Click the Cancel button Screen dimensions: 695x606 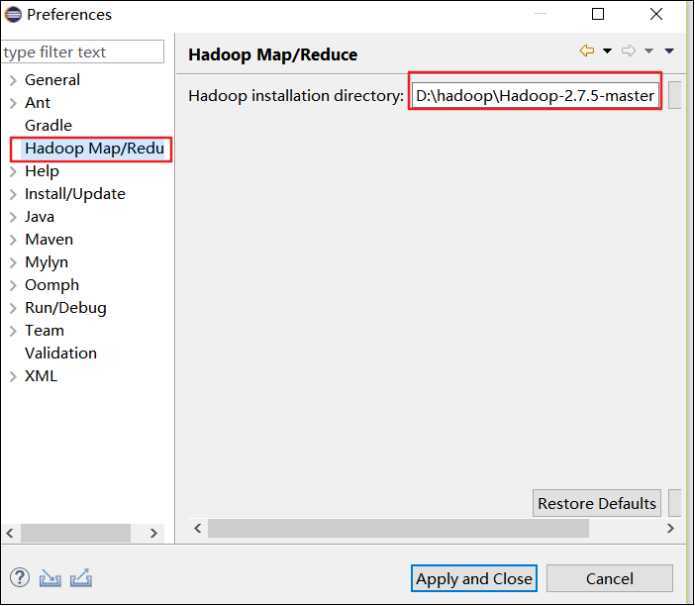click(x=609, y=579)
